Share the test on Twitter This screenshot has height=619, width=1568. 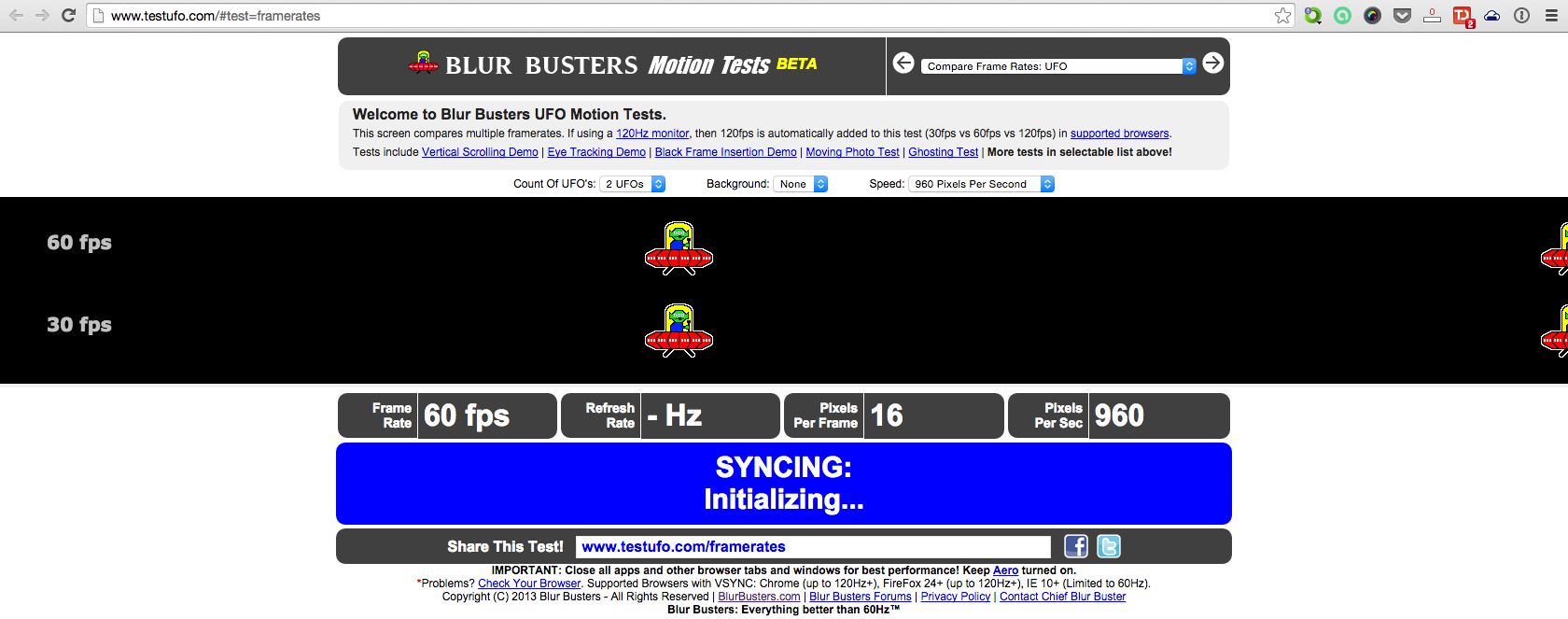point(1108,546)
